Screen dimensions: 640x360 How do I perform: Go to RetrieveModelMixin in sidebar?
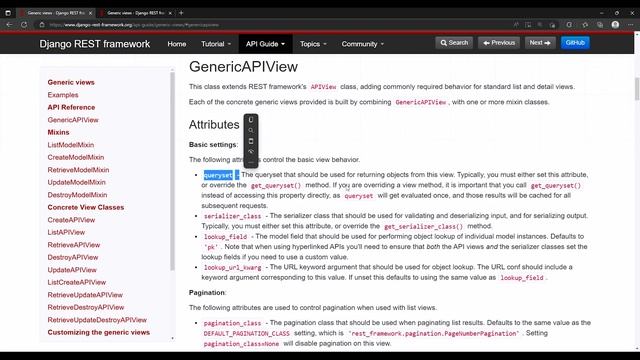click(78, 170)
